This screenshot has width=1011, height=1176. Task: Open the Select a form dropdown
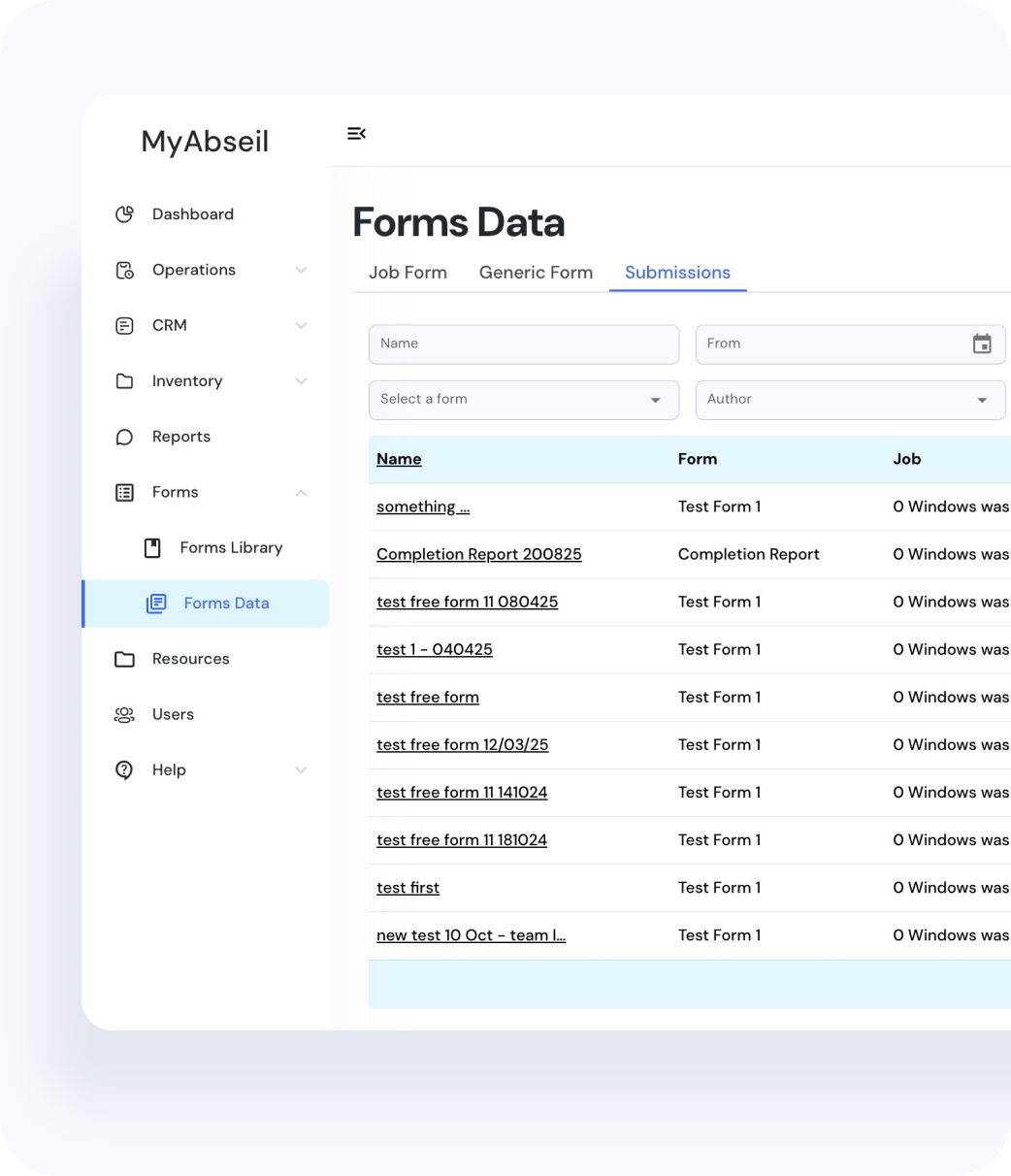524,400
